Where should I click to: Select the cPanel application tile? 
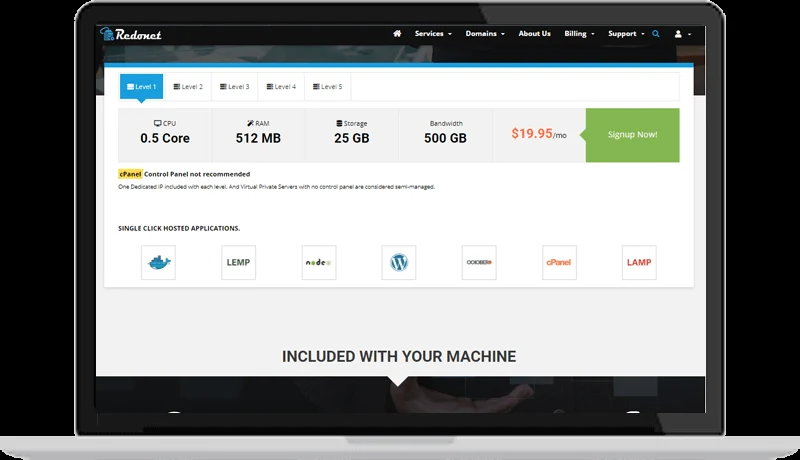[x=559, y=263]
